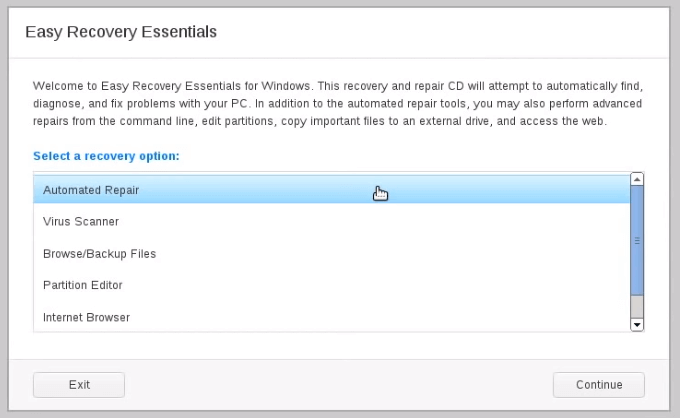Image resolution: width=680 pixels, height=418 pixels.
Task: Click the Easy Recovery Essentials title heading
Action: tap(120, 32)
